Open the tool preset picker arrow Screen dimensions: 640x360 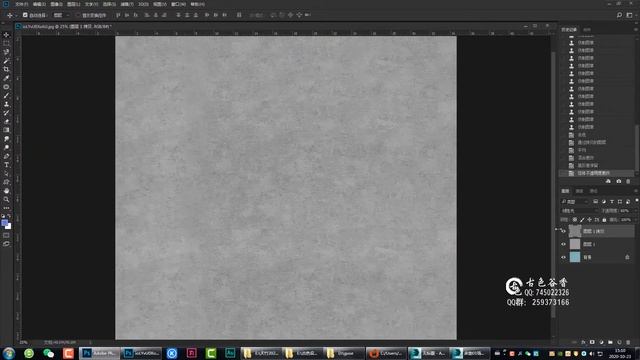(x=16, y=15)
